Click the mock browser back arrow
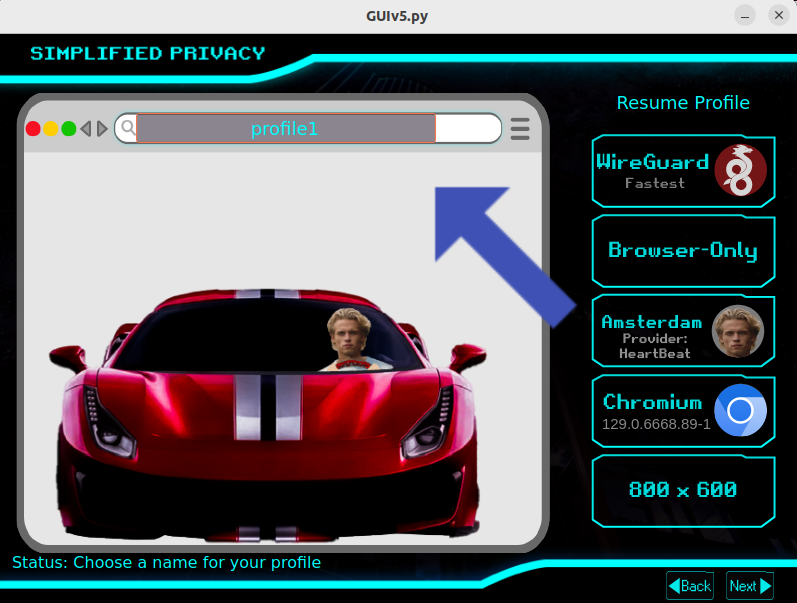Screen dimensions: 797x603 tap(86, 129)
